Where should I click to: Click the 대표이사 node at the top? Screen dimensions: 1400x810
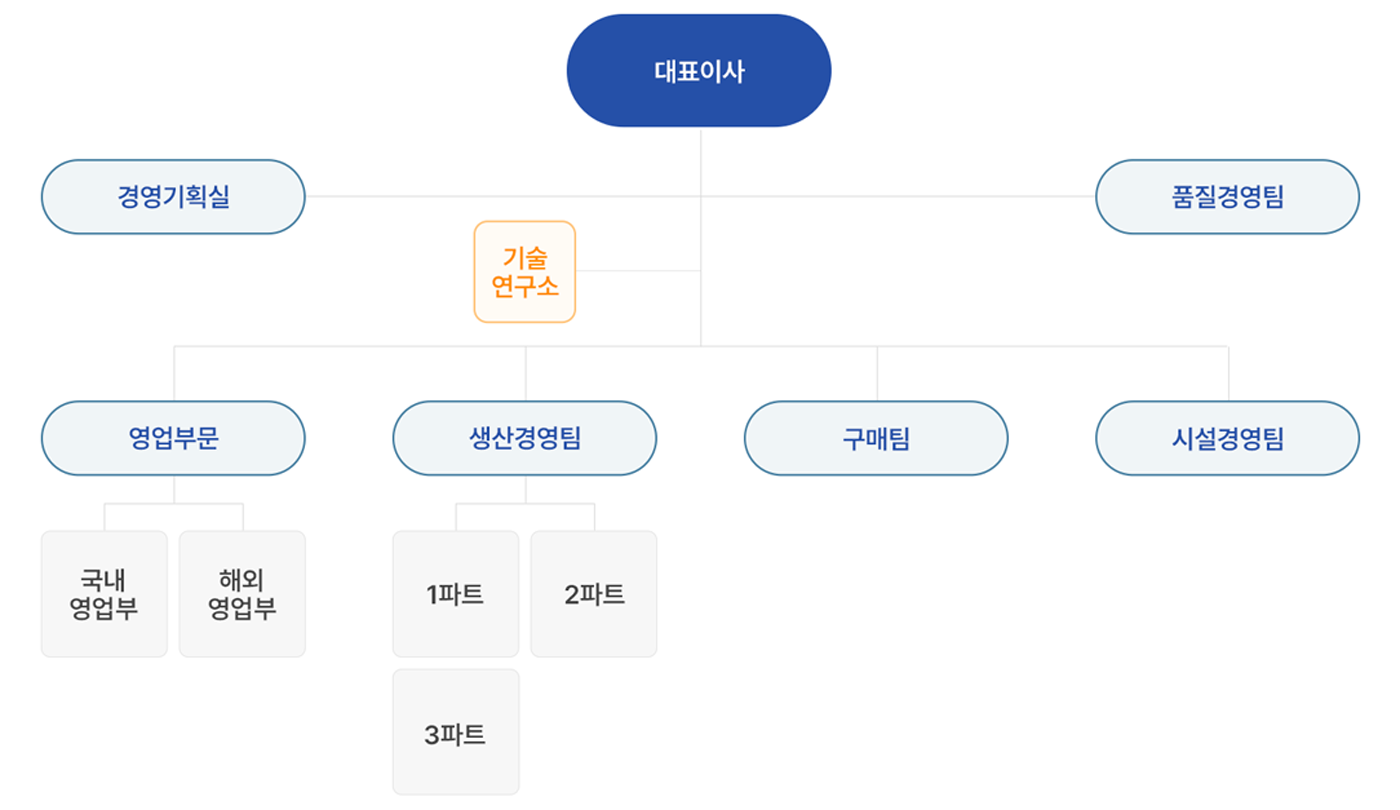click(699, 71)
